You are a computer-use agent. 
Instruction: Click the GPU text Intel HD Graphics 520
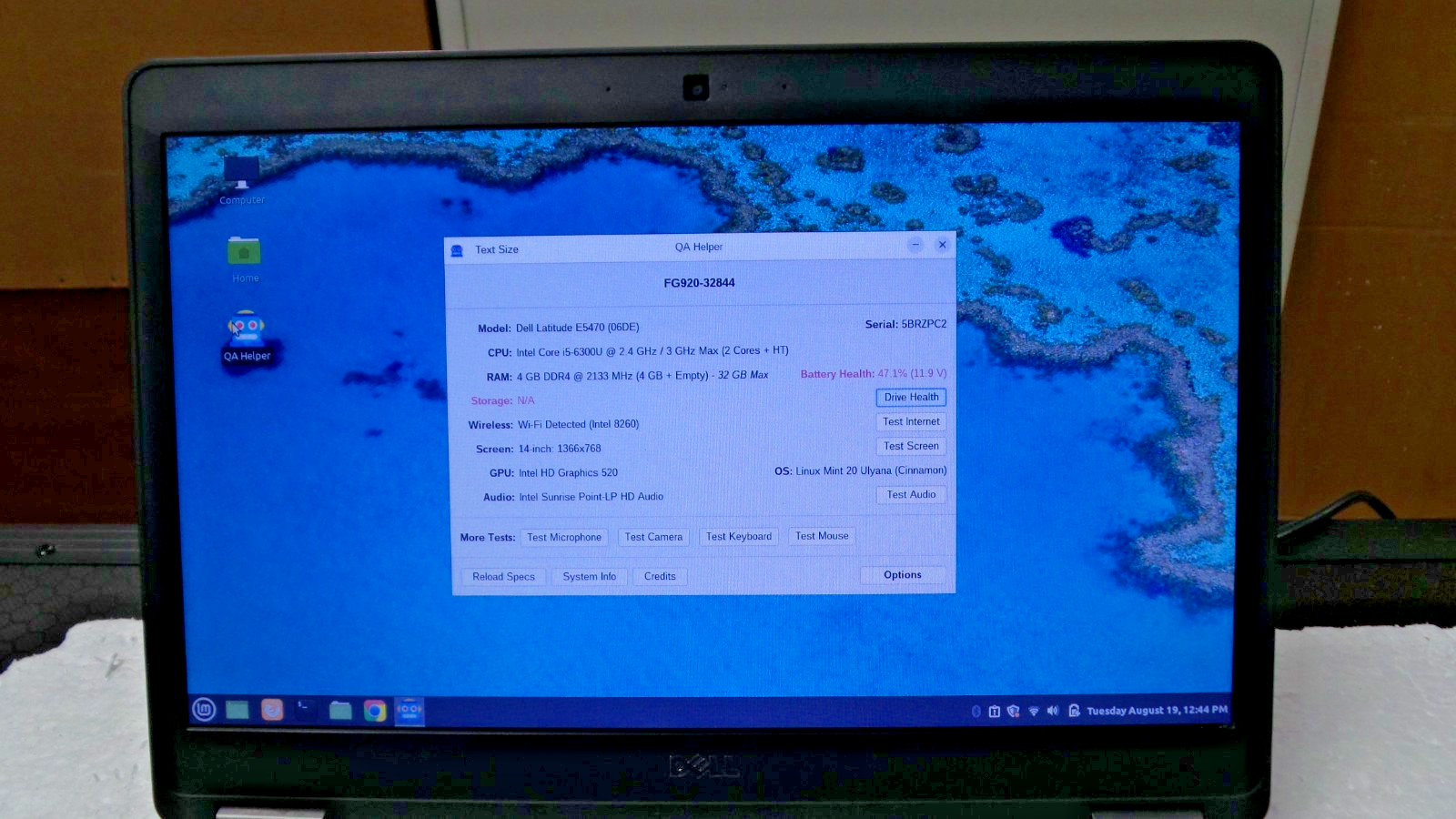coord(568,473)
